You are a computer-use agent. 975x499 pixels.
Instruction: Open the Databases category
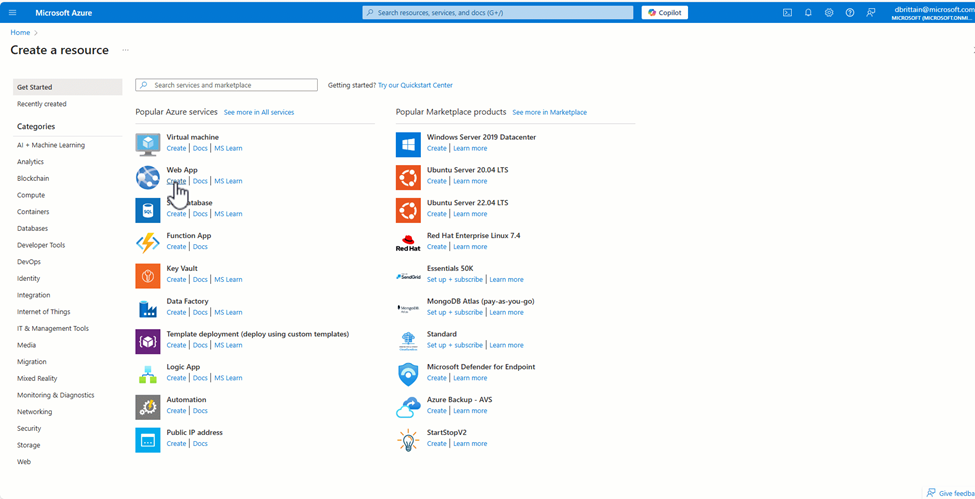coord(32,228)
